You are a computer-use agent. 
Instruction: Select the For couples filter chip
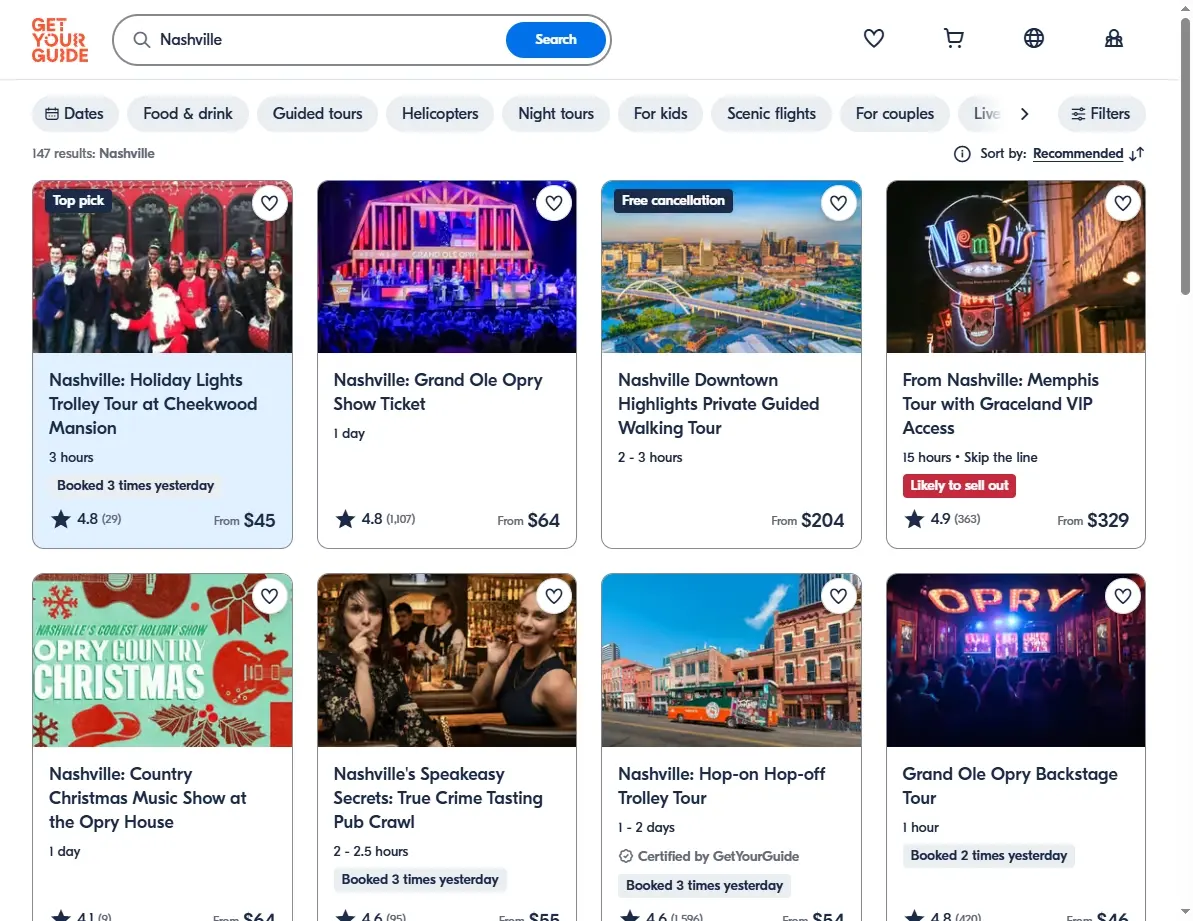[895, 114]
